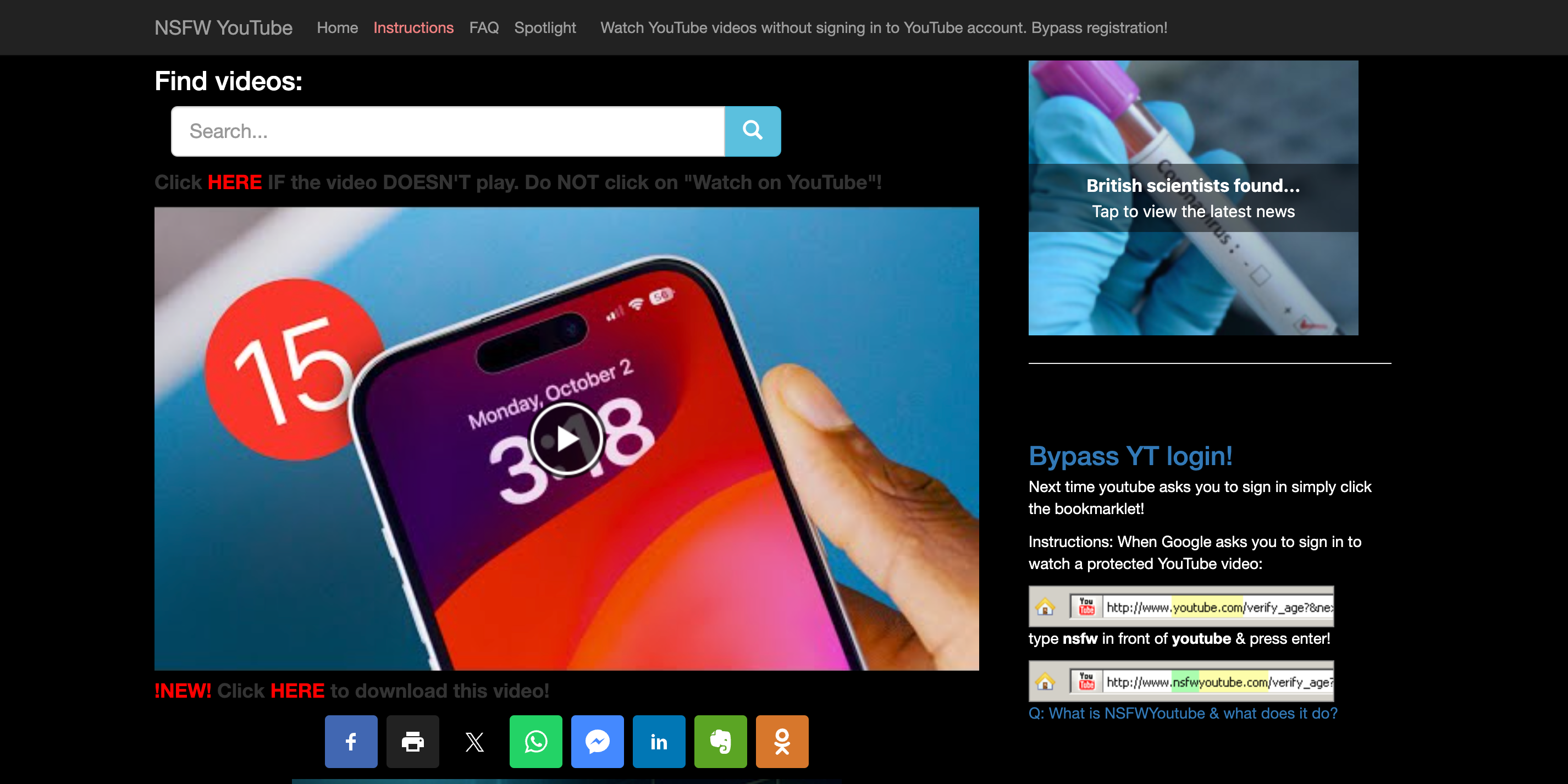The image size is (1568, 784).
Task: Click the X (Twitter) share icon
Action: (x=474, y=740)
